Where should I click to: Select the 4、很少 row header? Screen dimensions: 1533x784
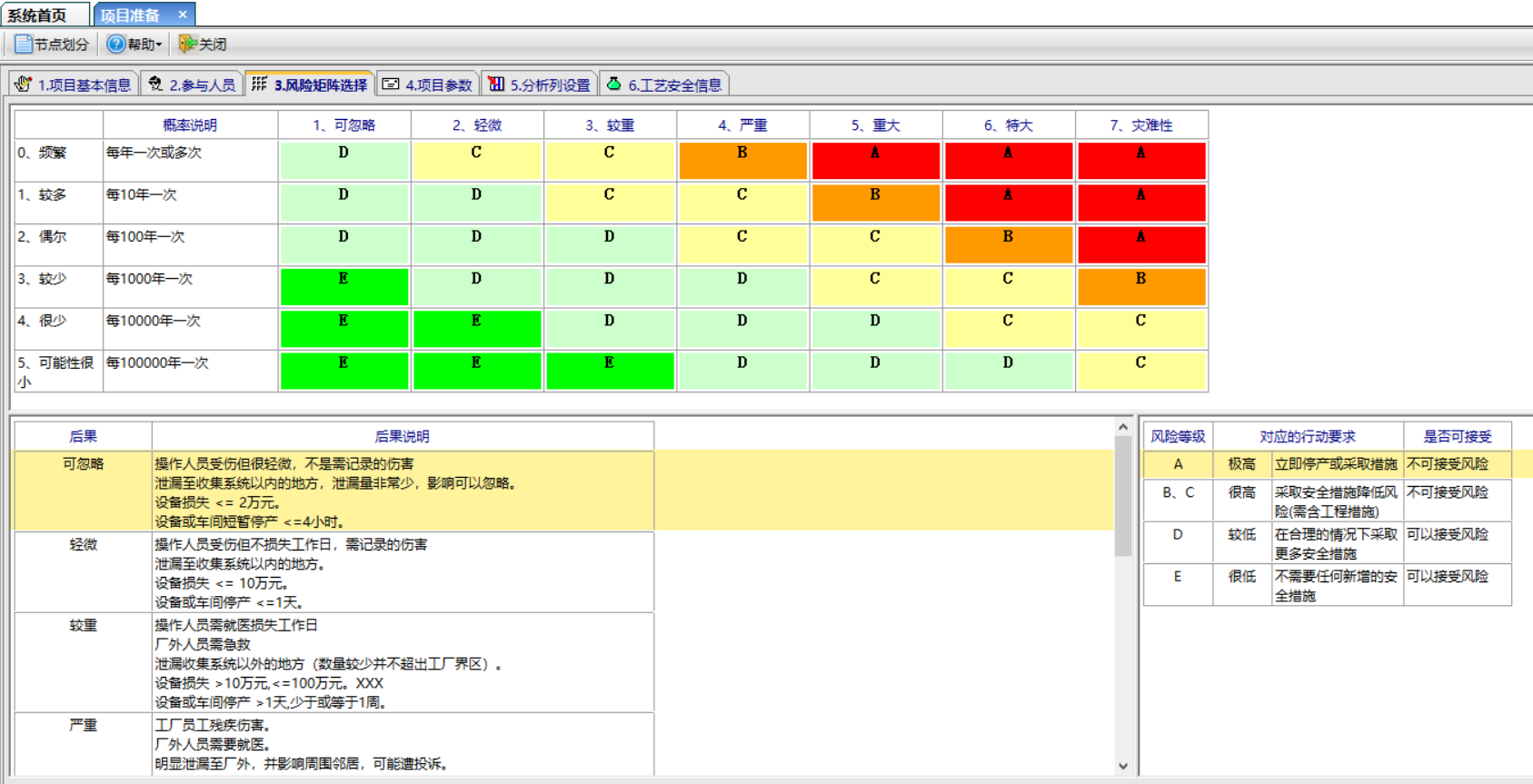click(59, 328)
